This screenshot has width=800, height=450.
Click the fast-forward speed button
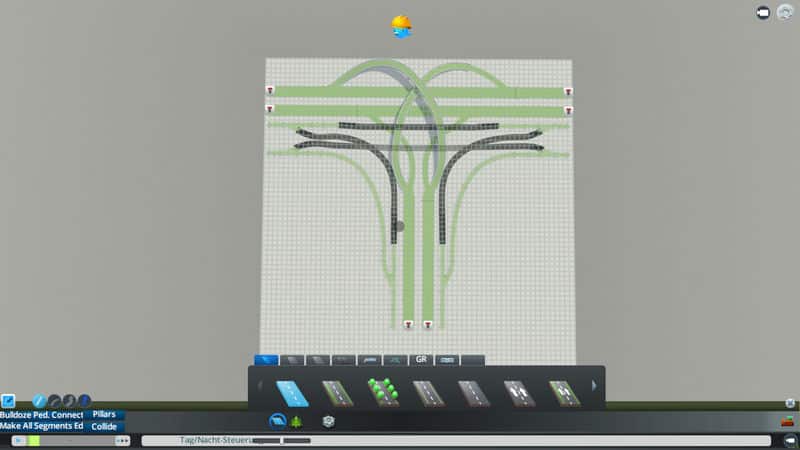click(x=122, y=440)
